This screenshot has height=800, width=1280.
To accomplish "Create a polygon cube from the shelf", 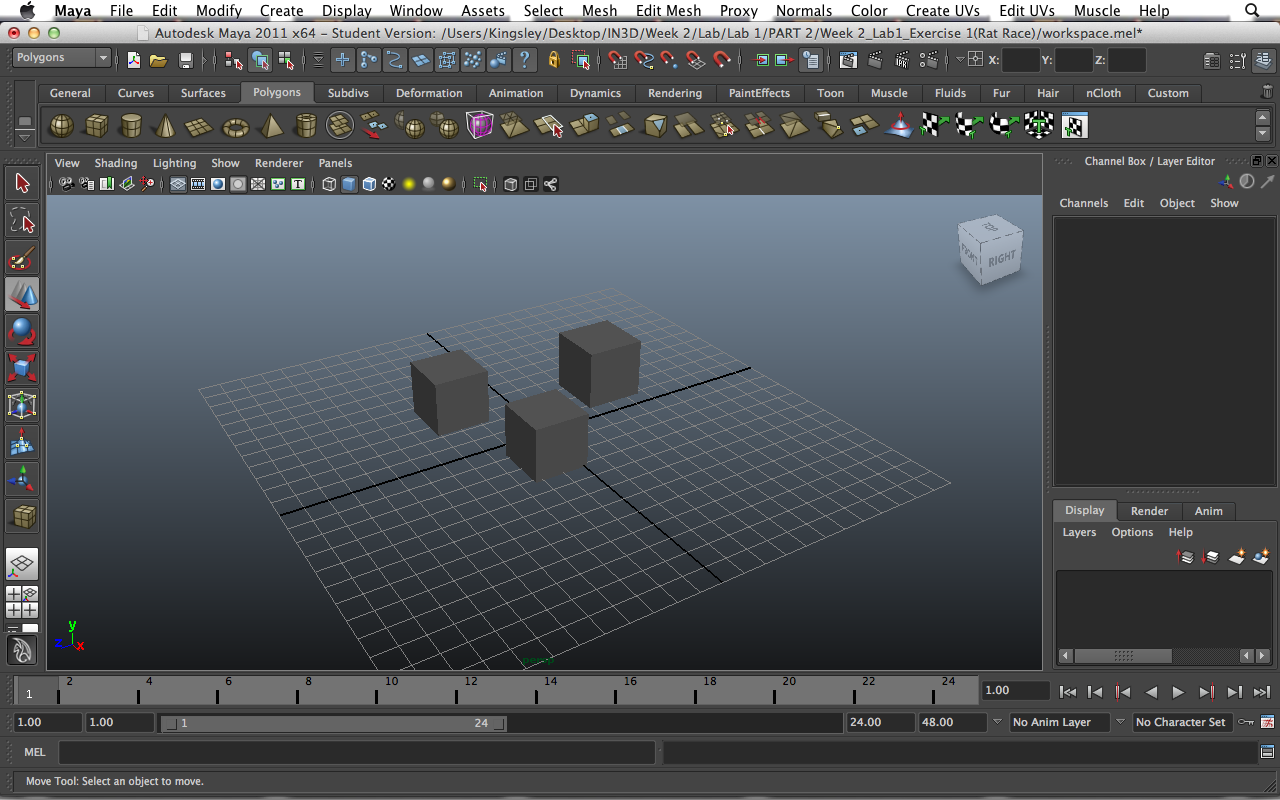I will point(96,126).
